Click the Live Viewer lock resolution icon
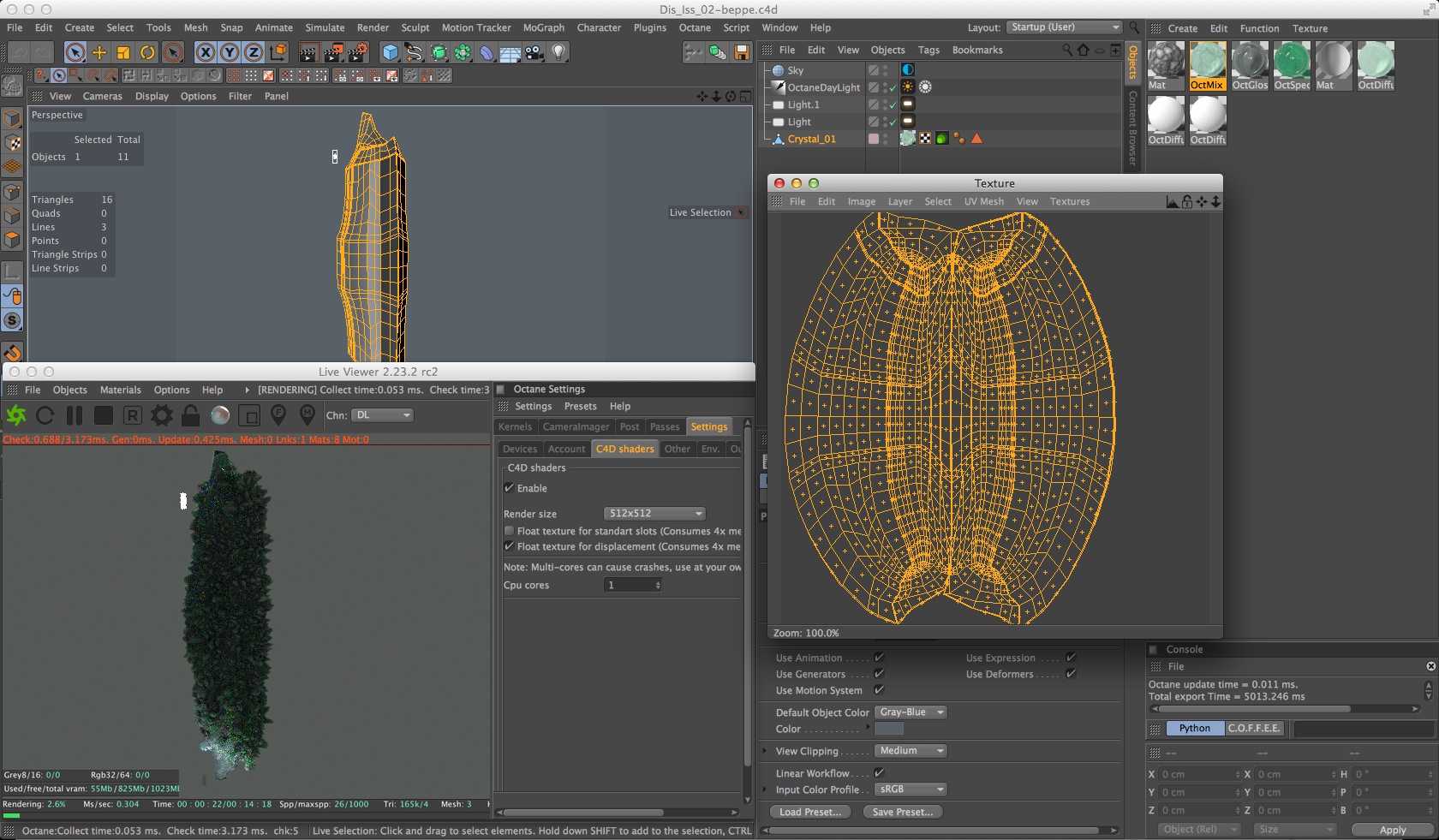 click(x=190, y=416)
